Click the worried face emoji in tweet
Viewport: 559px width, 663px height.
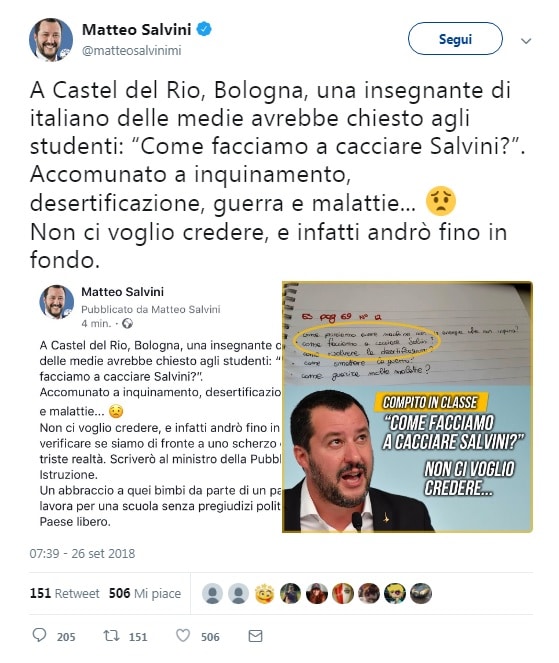[x=441, y=201]
